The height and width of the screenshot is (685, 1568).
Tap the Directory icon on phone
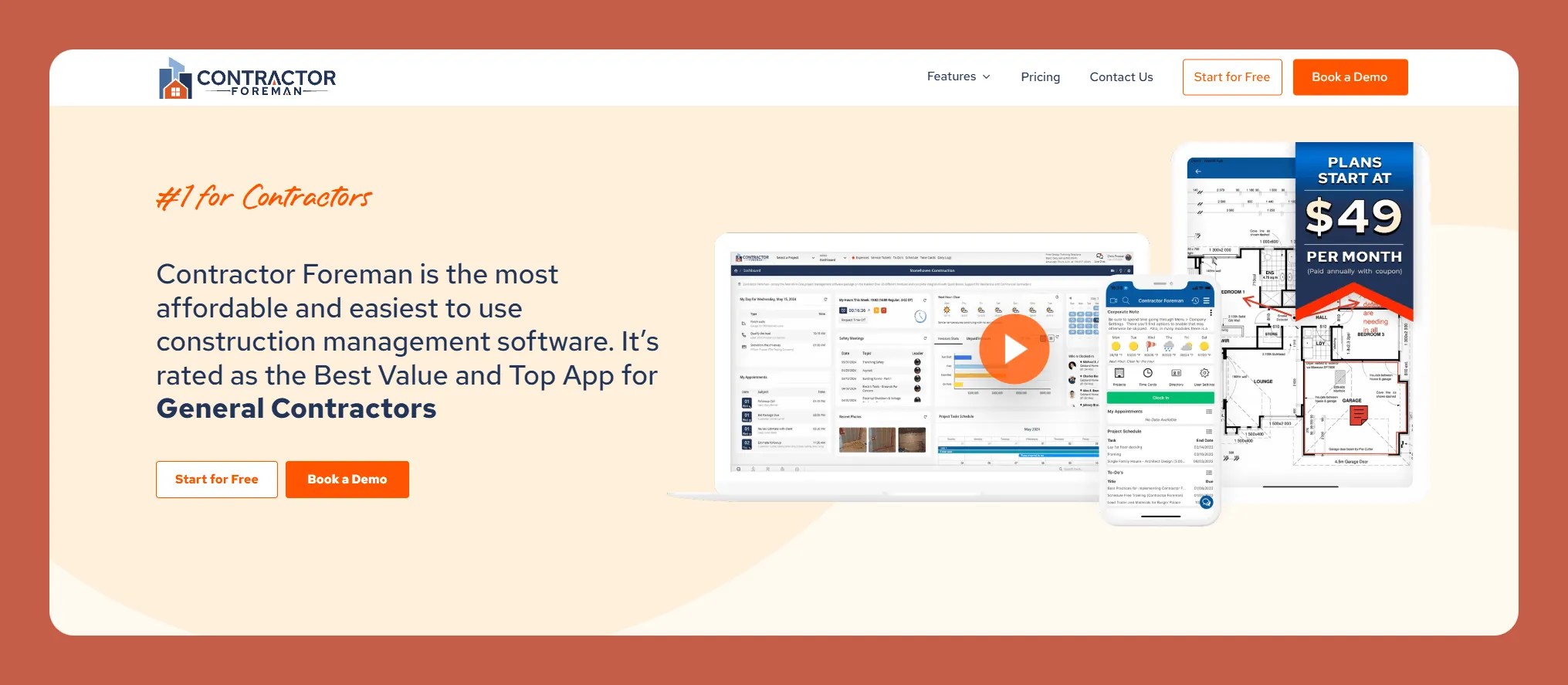(x=1176, y=374)
